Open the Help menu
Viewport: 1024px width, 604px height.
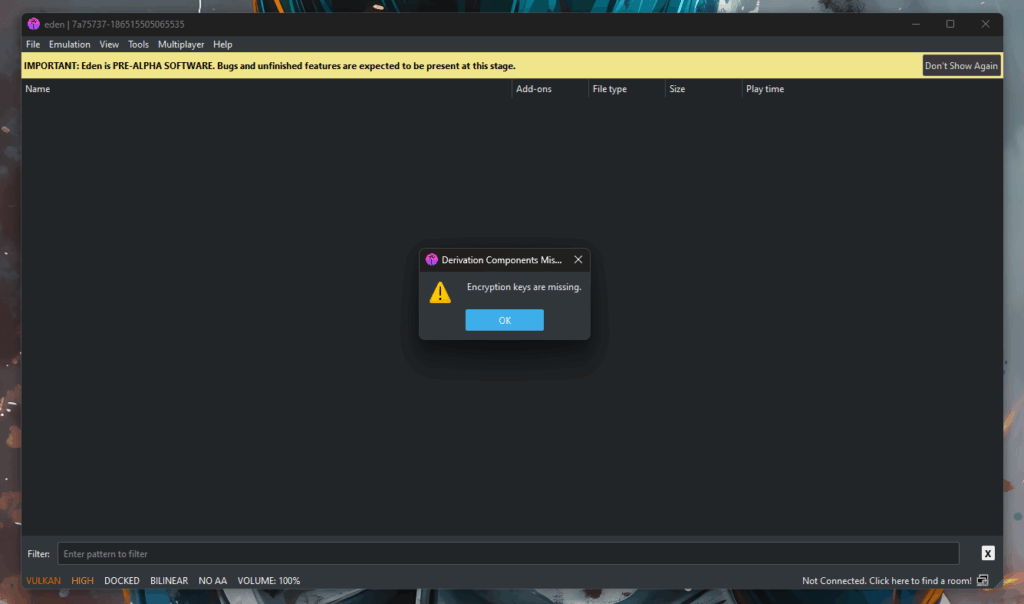pos(223,44)
